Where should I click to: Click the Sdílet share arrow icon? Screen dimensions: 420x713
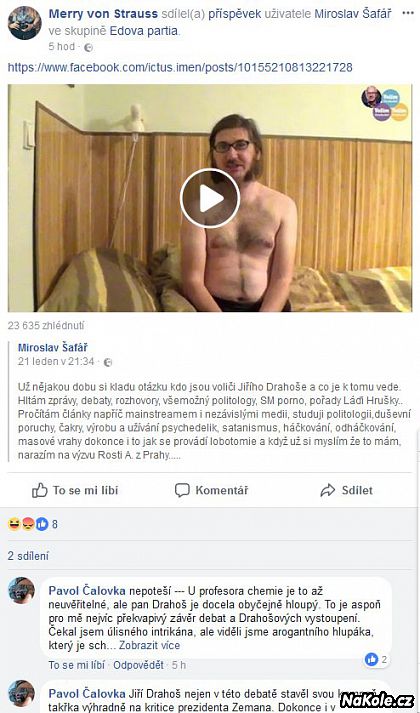[327, 490]
